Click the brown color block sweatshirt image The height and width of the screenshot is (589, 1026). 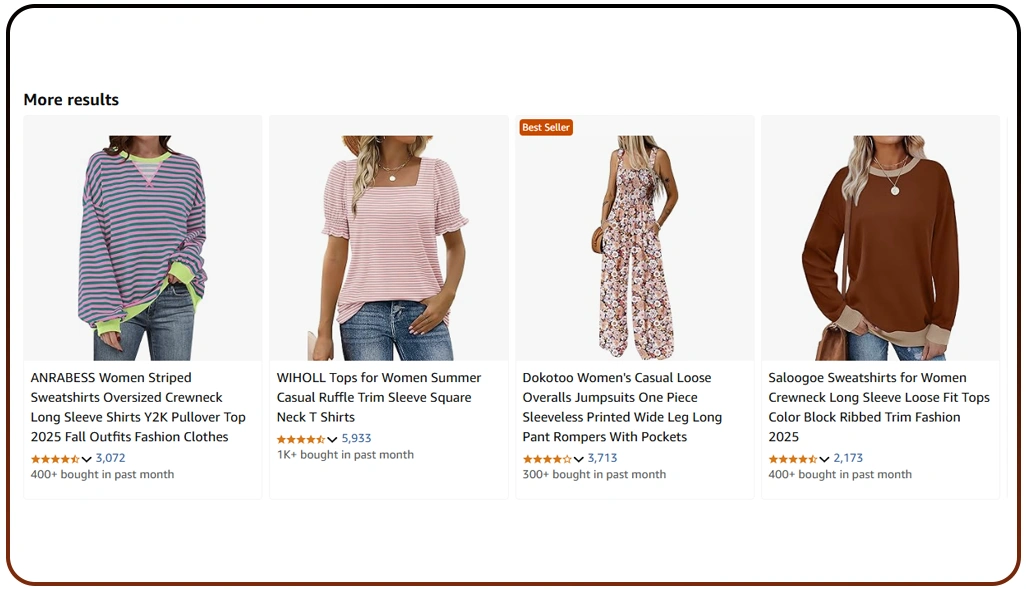tap(880, 247)
